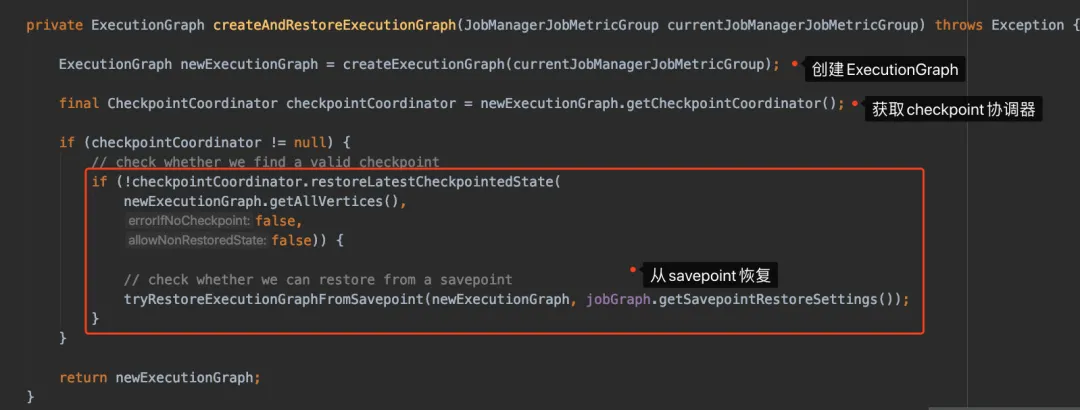Select the tryRestoreExecutionGraphFromSavepoint call

click(273, 300)
